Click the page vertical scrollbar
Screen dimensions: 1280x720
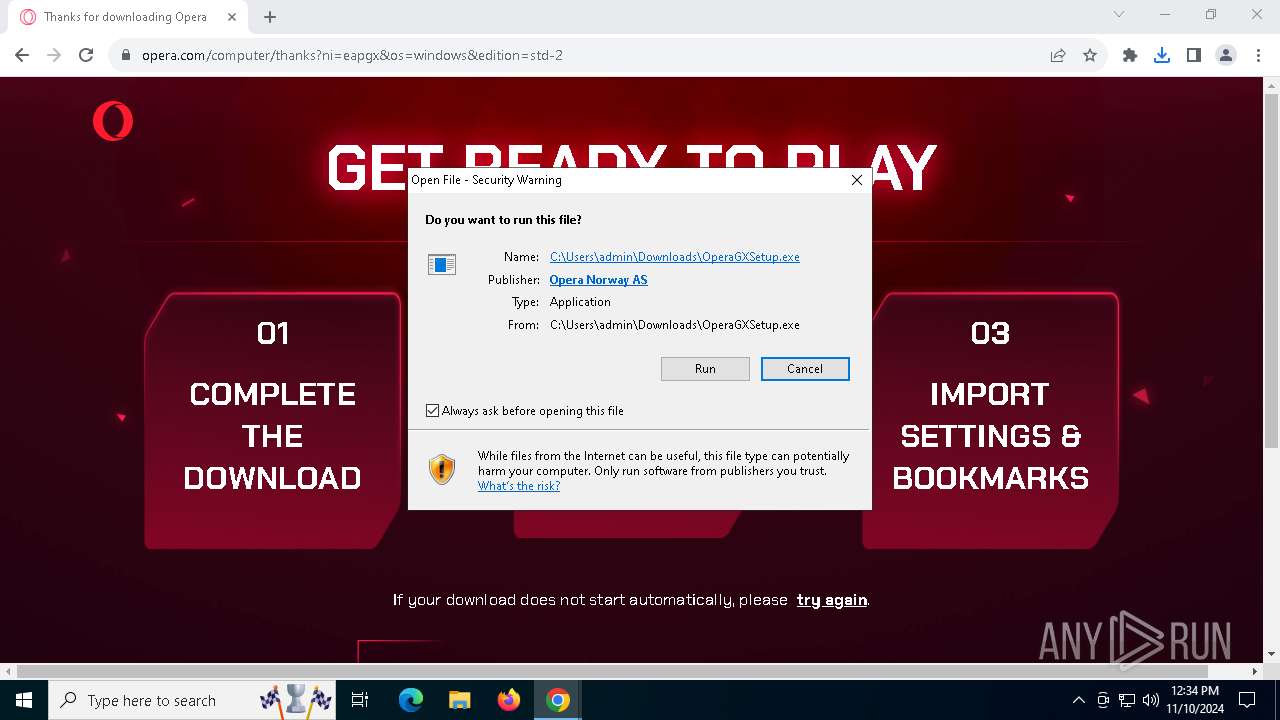1271,270
